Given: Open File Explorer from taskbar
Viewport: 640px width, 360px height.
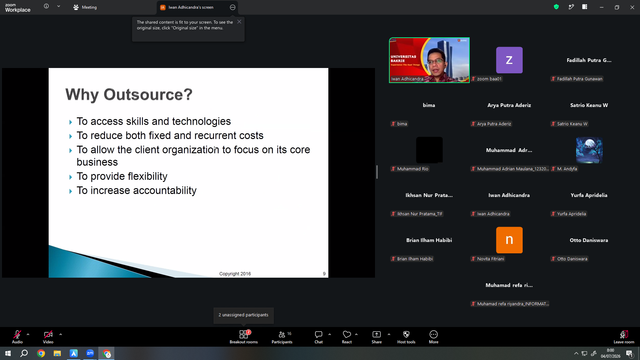Looking at the screenshot, I should tap(57, 353).
